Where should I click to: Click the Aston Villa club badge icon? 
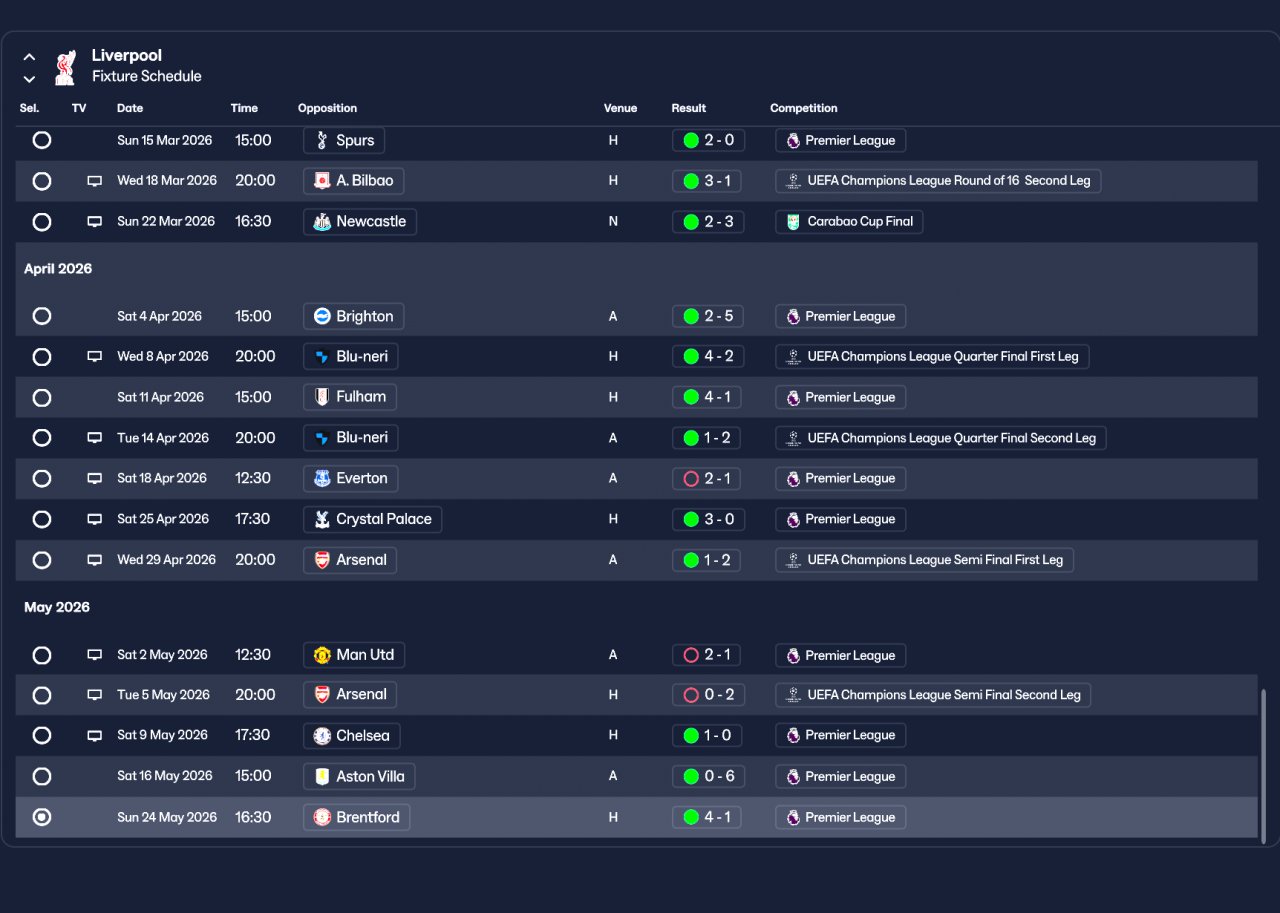322,776
